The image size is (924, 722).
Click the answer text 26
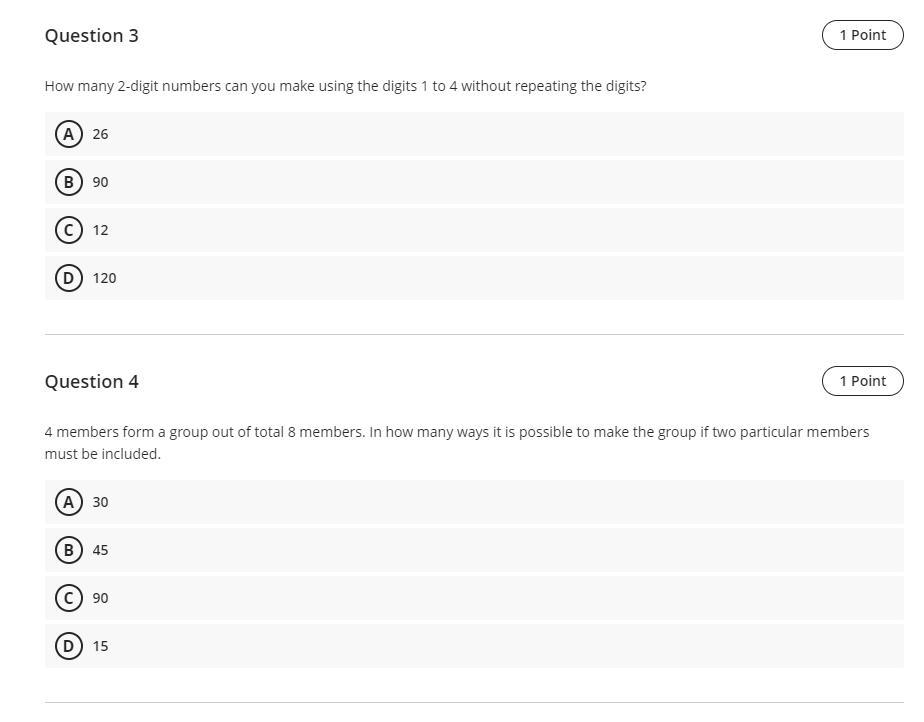tap(100, 134)
